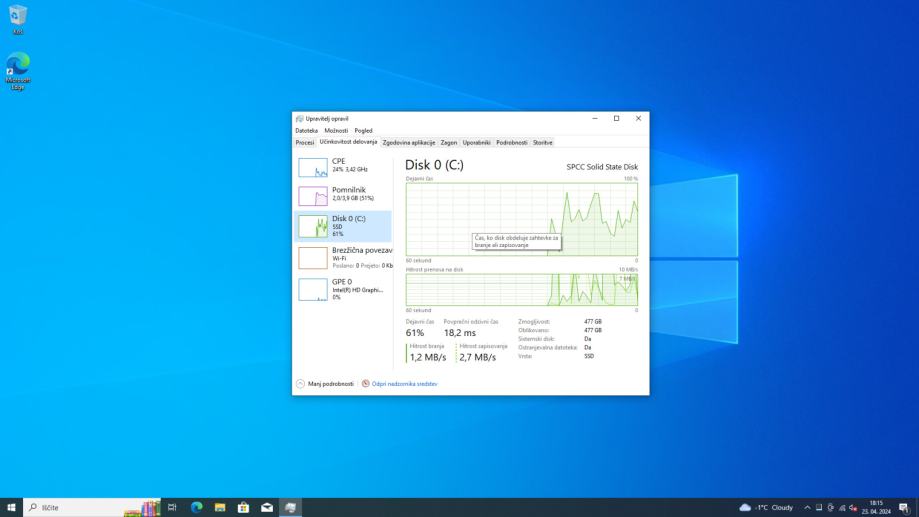
Task: Click the Task View taskbar icon
Action: [x=172, y=507]
